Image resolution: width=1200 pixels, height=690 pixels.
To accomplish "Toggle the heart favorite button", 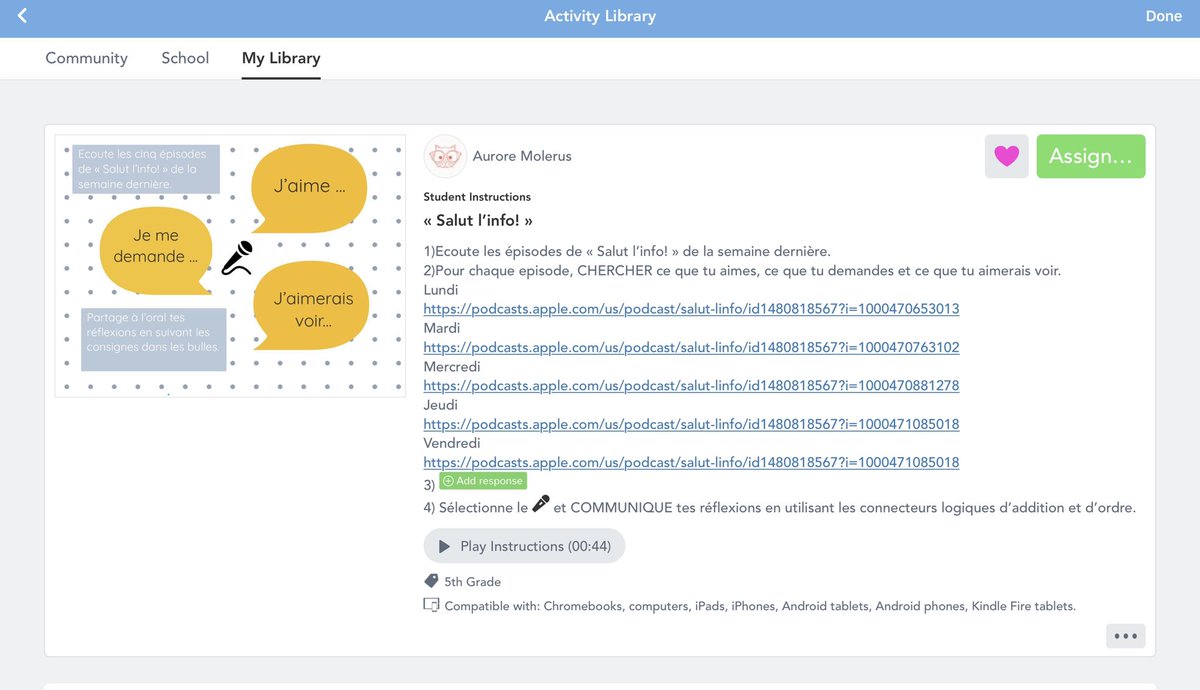I will [x=1006, y=156].
